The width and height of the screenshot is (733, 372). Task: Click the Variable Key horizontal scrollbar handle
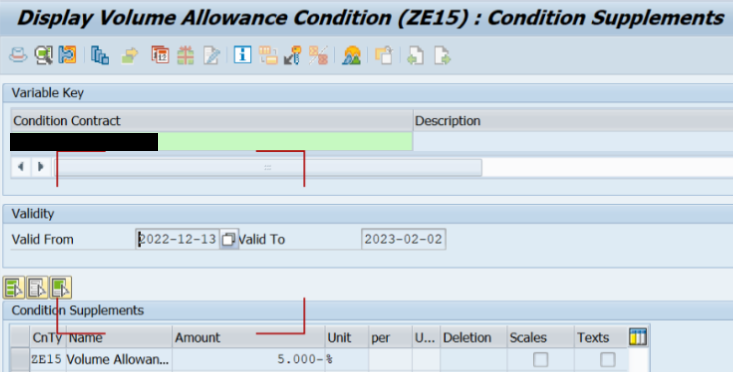point(268,167)
